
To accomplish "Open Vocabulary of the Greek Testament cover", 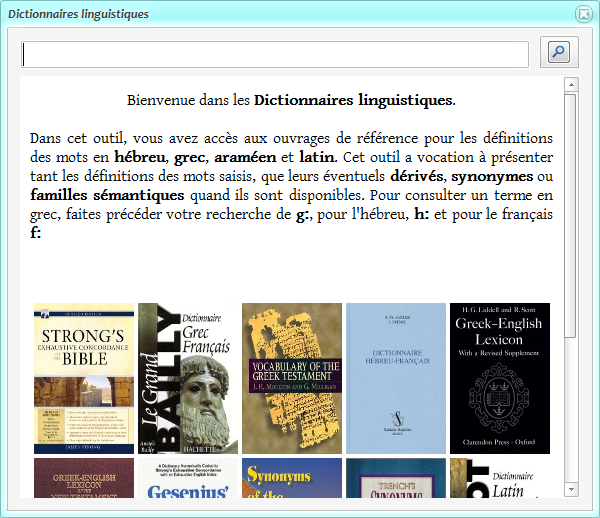I will point(292,378).
